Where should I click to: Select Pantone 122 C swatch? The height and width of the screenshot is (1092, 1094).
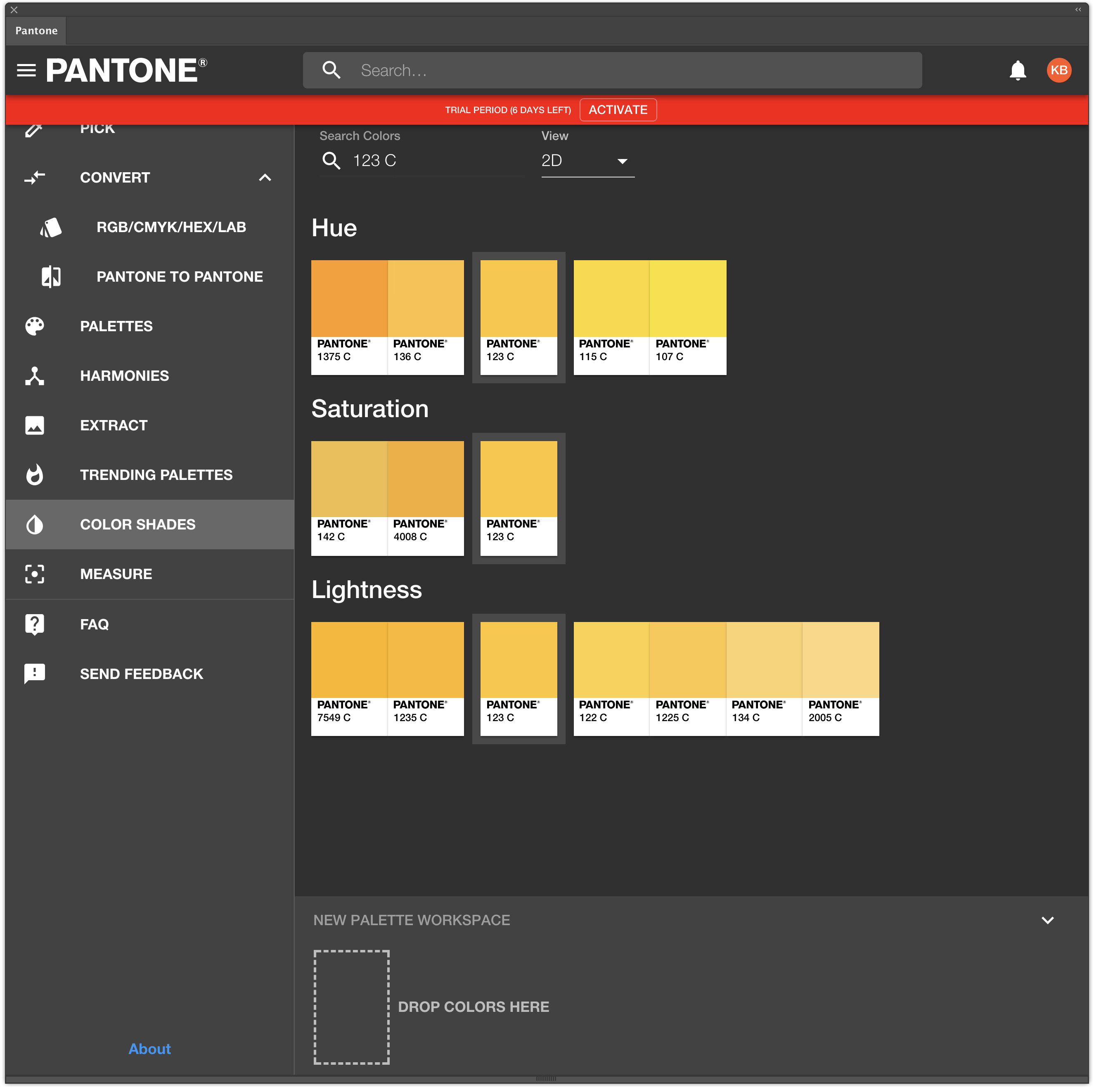pos(611,679)
